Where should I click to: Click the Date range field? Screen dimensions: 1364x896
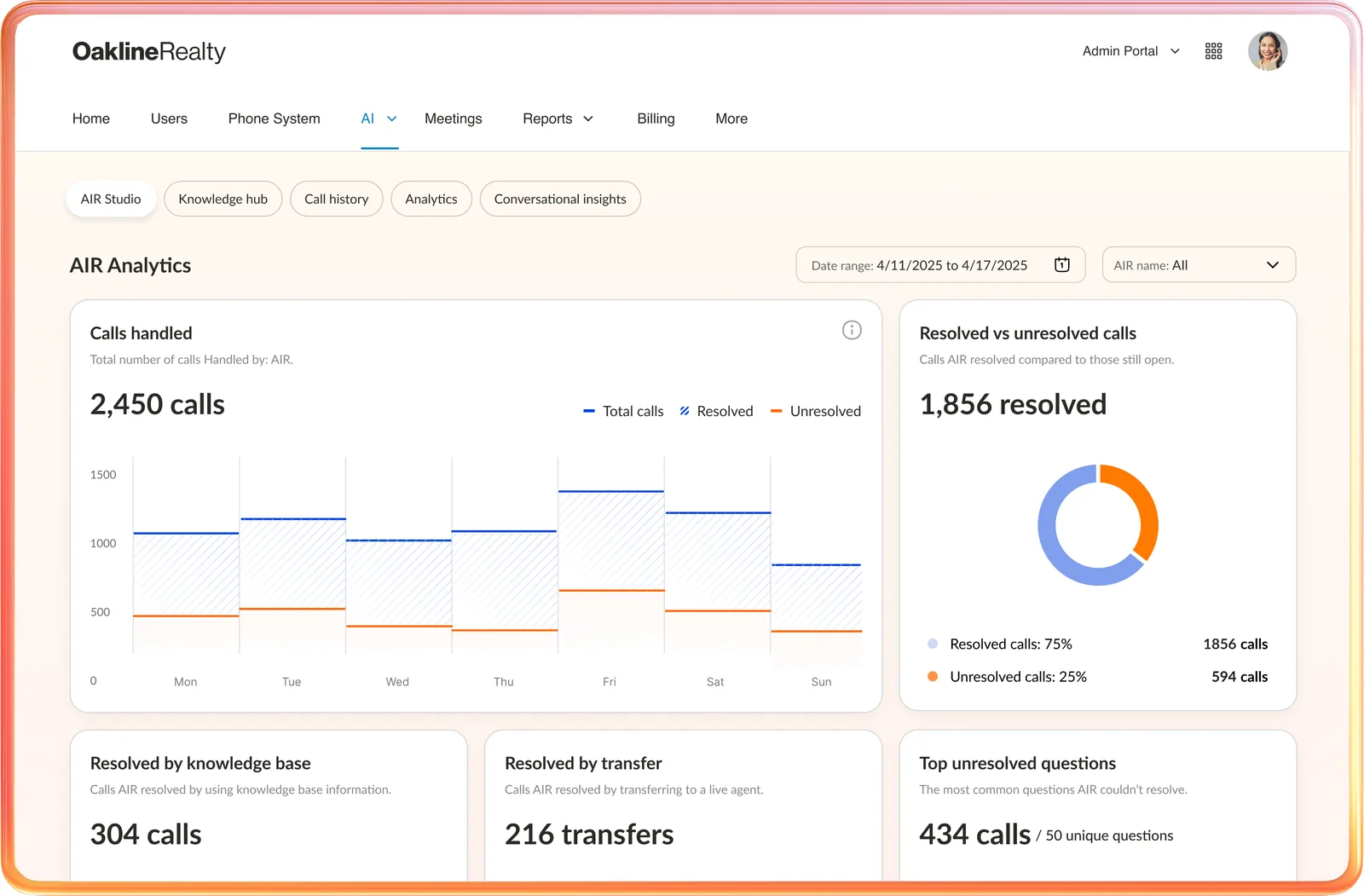click(x=940, y=265)
